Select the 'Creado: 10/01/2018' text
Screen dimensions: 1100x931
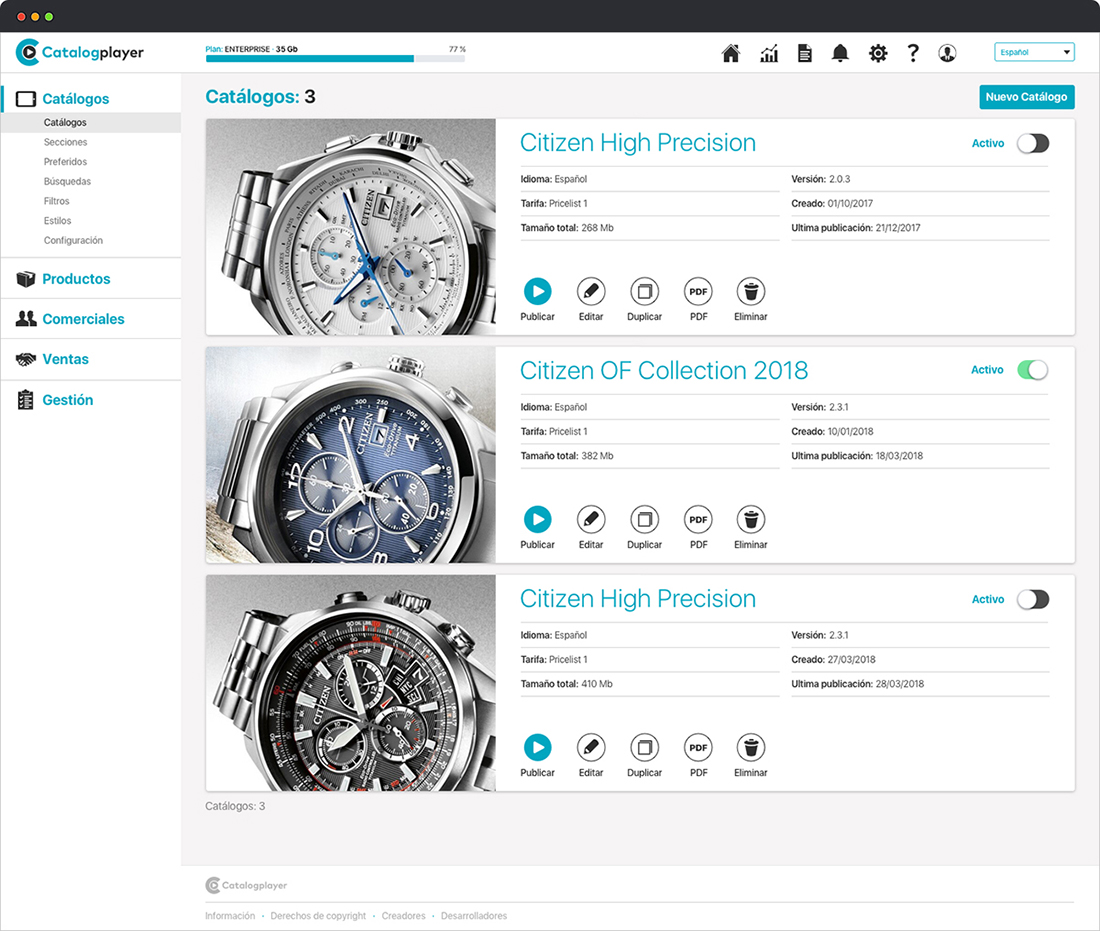pos(832,431)
